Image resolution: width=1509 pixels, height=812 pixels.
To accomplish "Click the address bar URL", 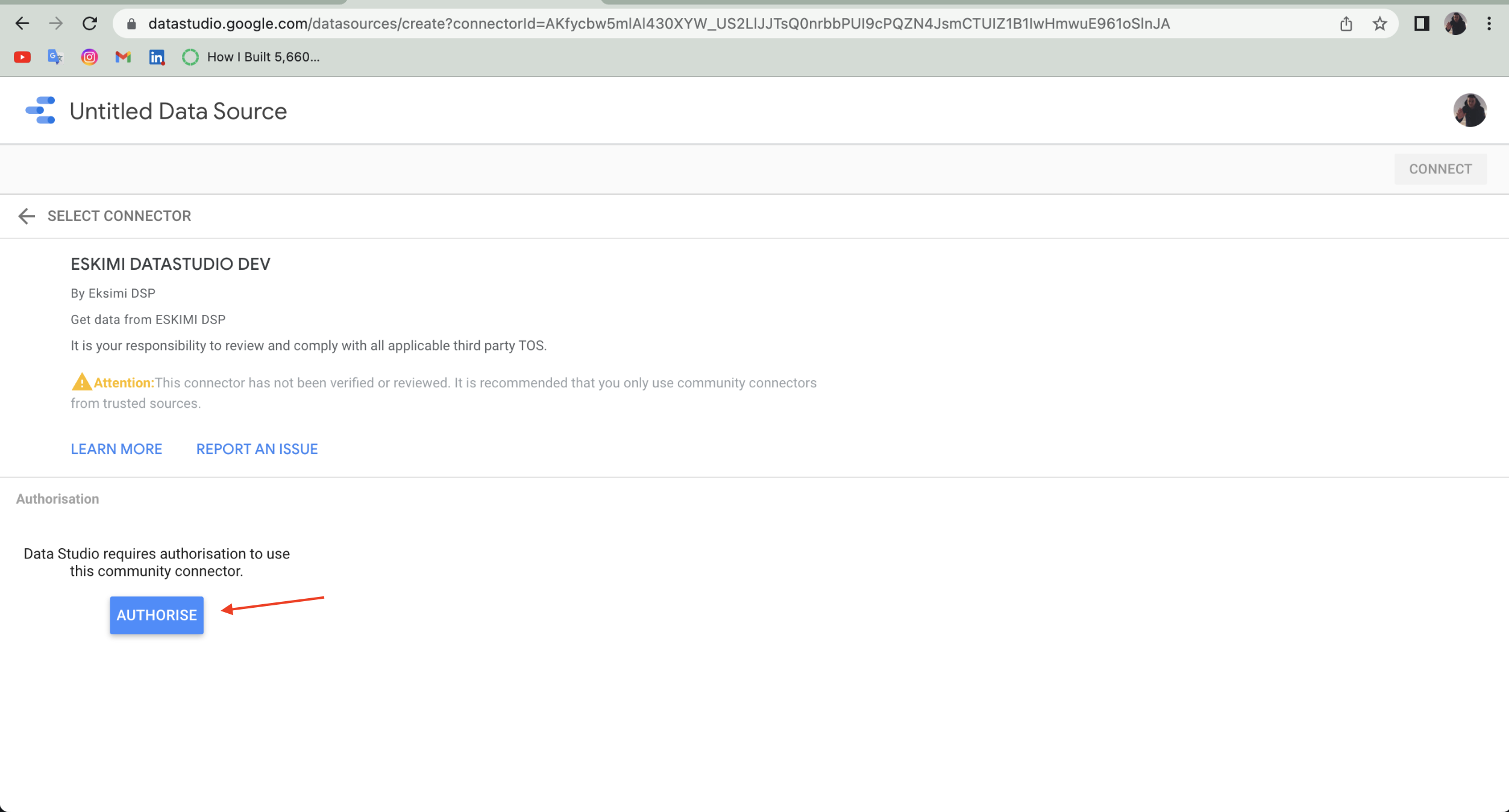I will tap(659, 23).
